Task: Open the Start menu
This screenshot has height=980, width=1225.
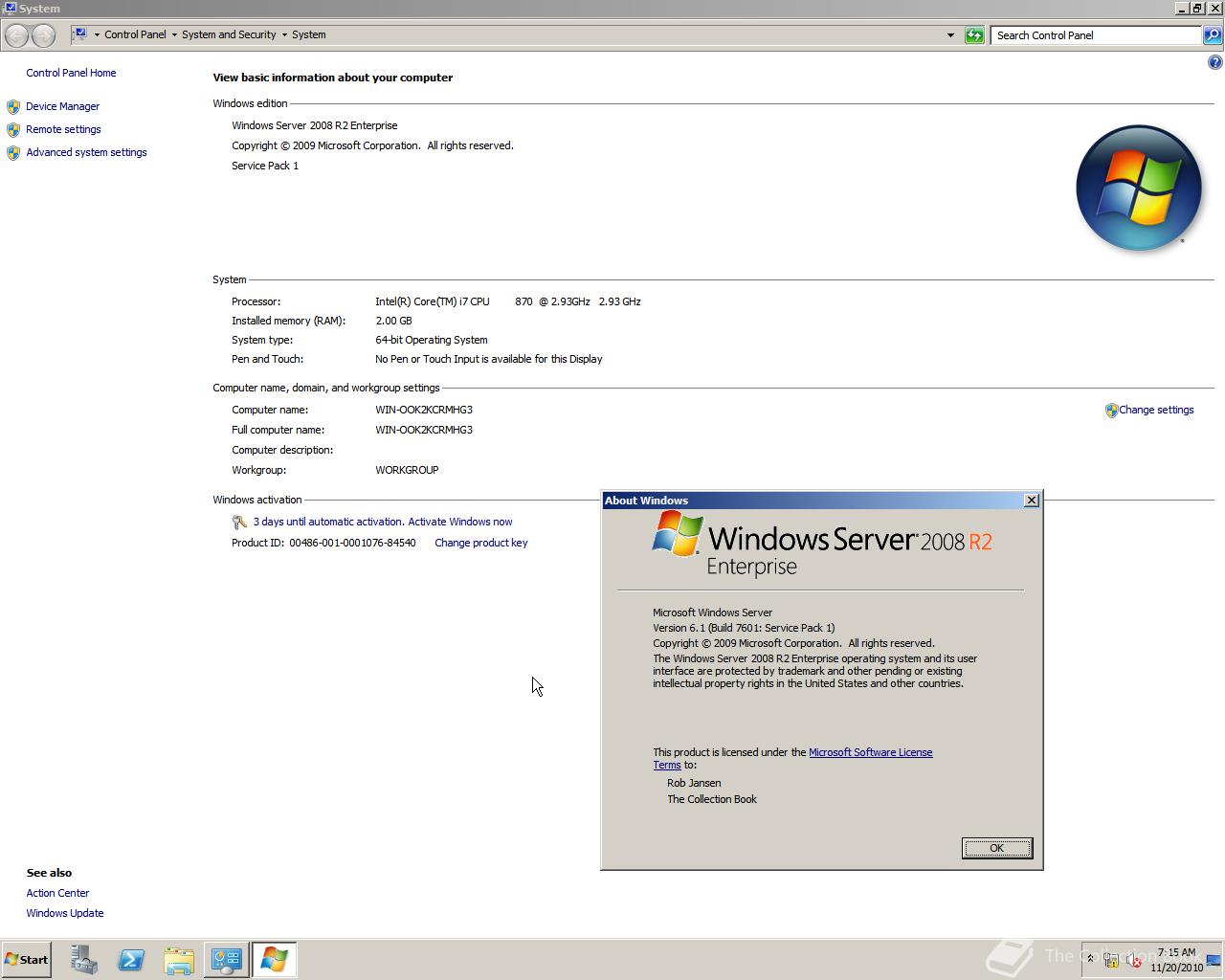Action: click(26, 959)
